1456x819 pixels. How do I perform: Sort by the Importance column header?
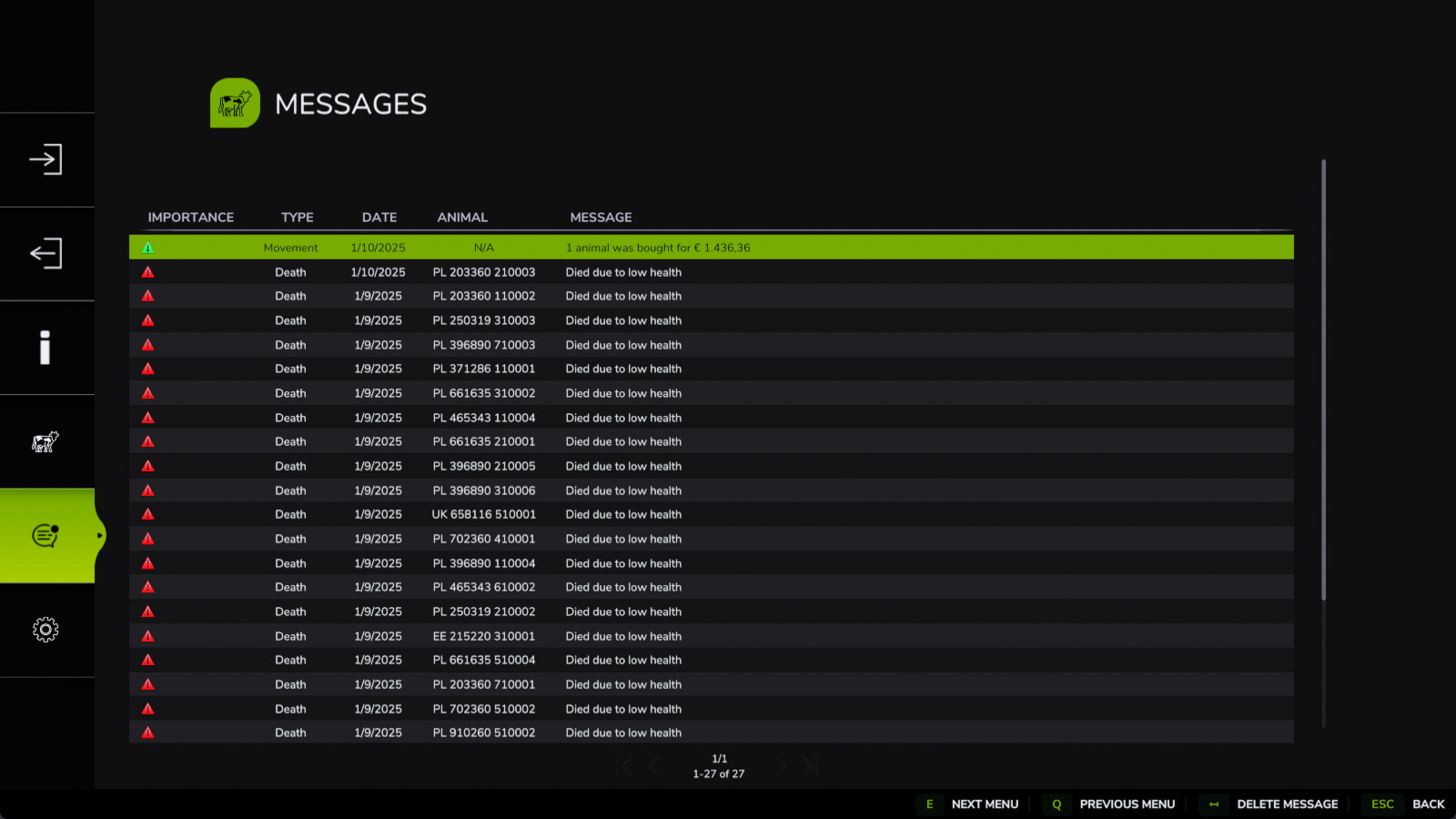pos(191,217)
